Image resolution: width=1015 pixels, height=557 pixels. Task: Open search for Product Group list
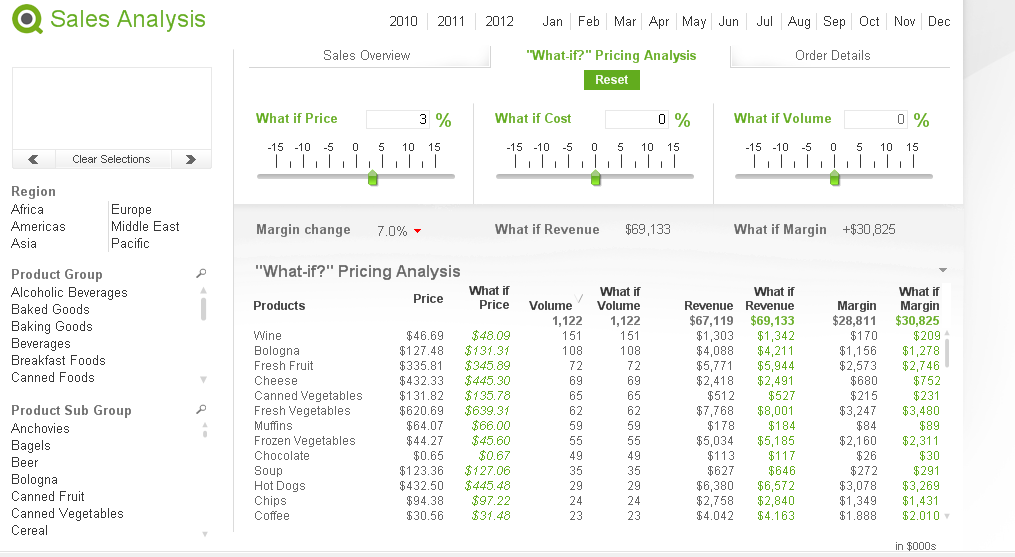click(x=201, y=273)
